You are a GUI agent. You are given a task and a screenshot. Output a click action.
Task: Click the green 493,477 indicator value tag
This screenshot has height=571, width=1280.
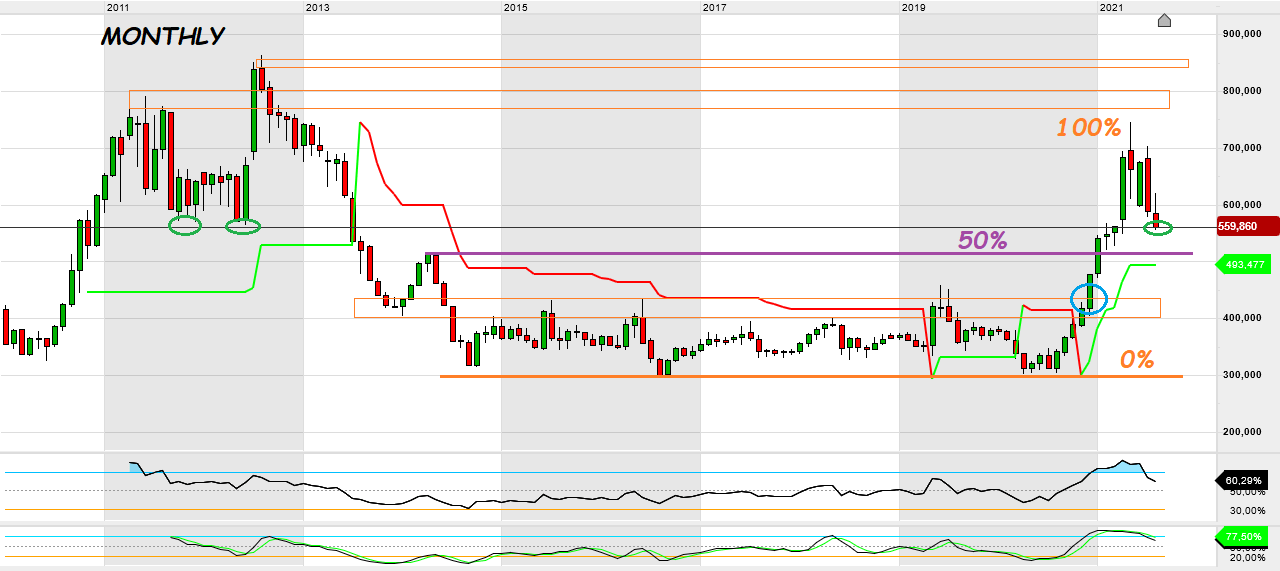[x=1247, y=265]
